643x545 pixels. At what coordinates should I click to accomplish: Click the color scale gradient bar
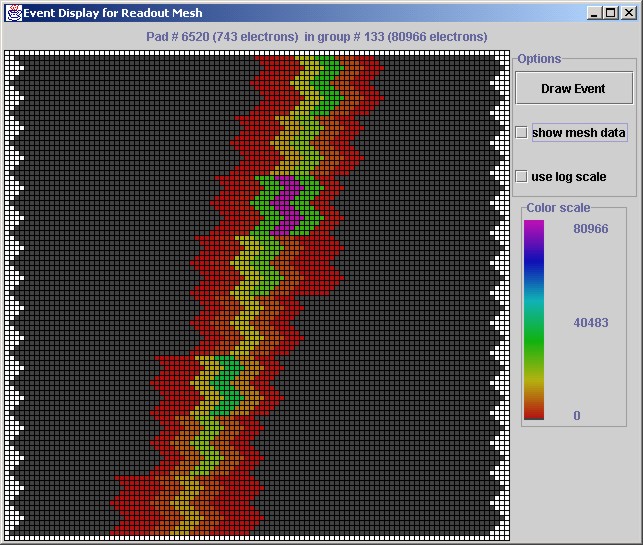click(x=534, y=320)
